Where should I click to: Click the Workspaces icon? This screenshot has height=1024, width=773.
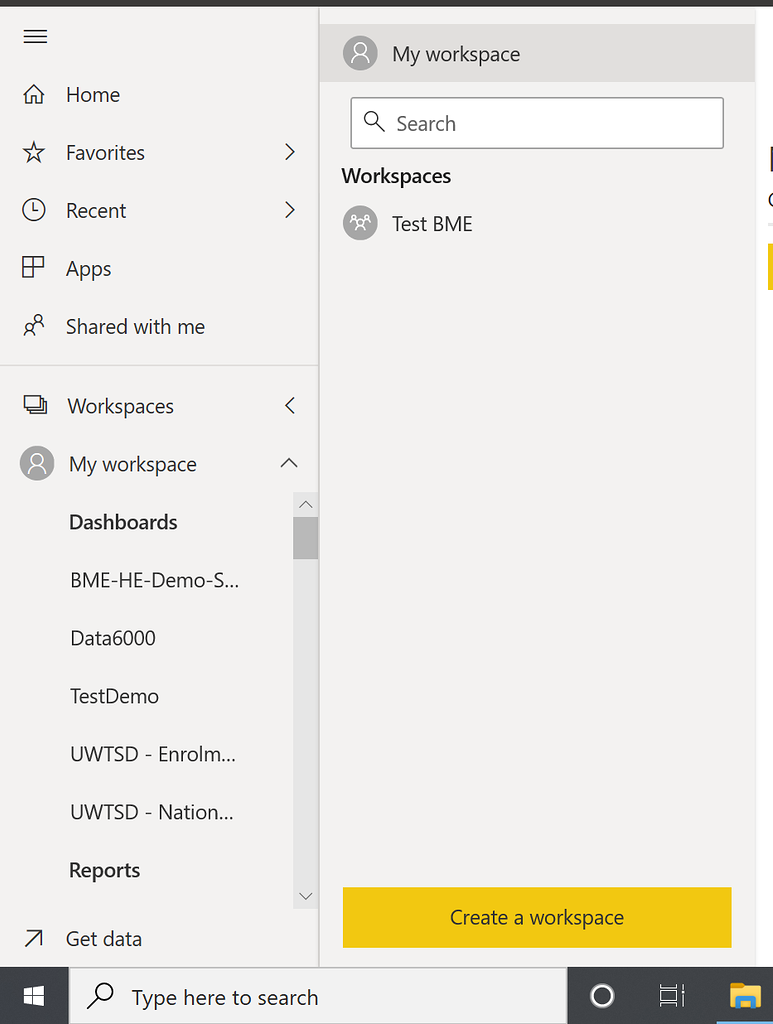[35, 405]
